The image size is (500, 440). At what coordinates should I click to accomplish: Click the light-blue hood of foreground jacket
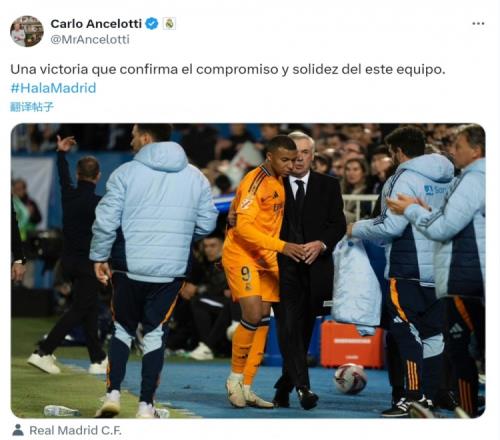161,157
